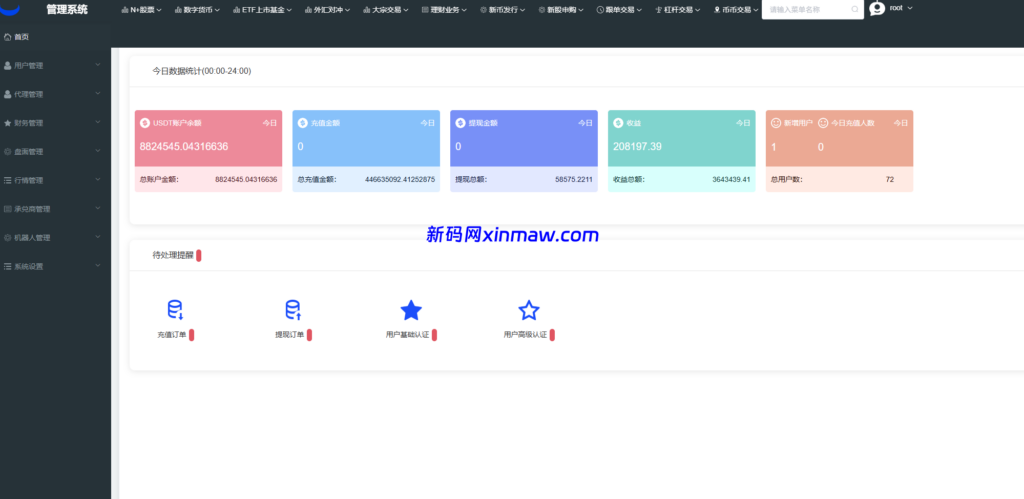Click the smiley icon beside 新增用户
1024x499 pixels.
click(x=776, y=123)
